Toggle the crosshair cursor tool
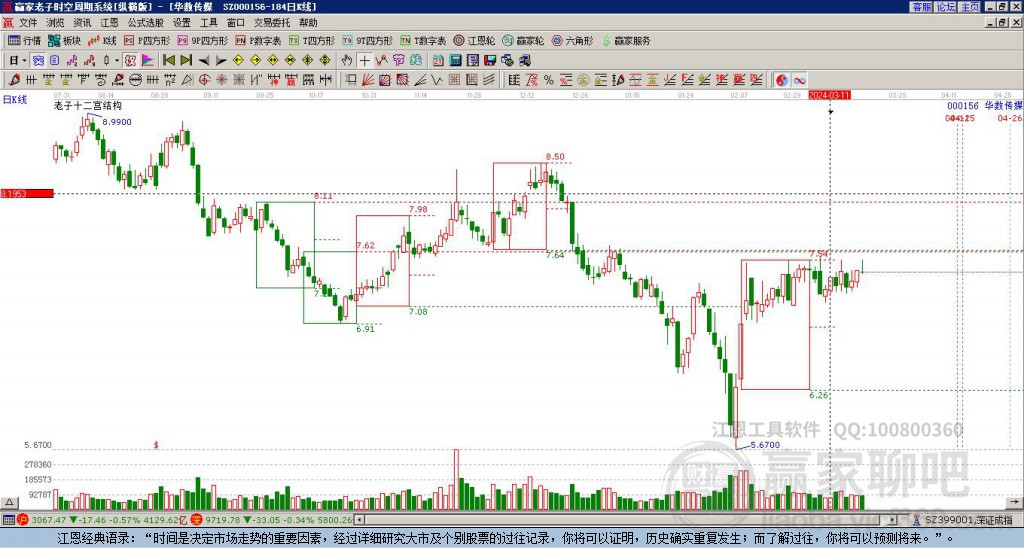 (364, 61)
